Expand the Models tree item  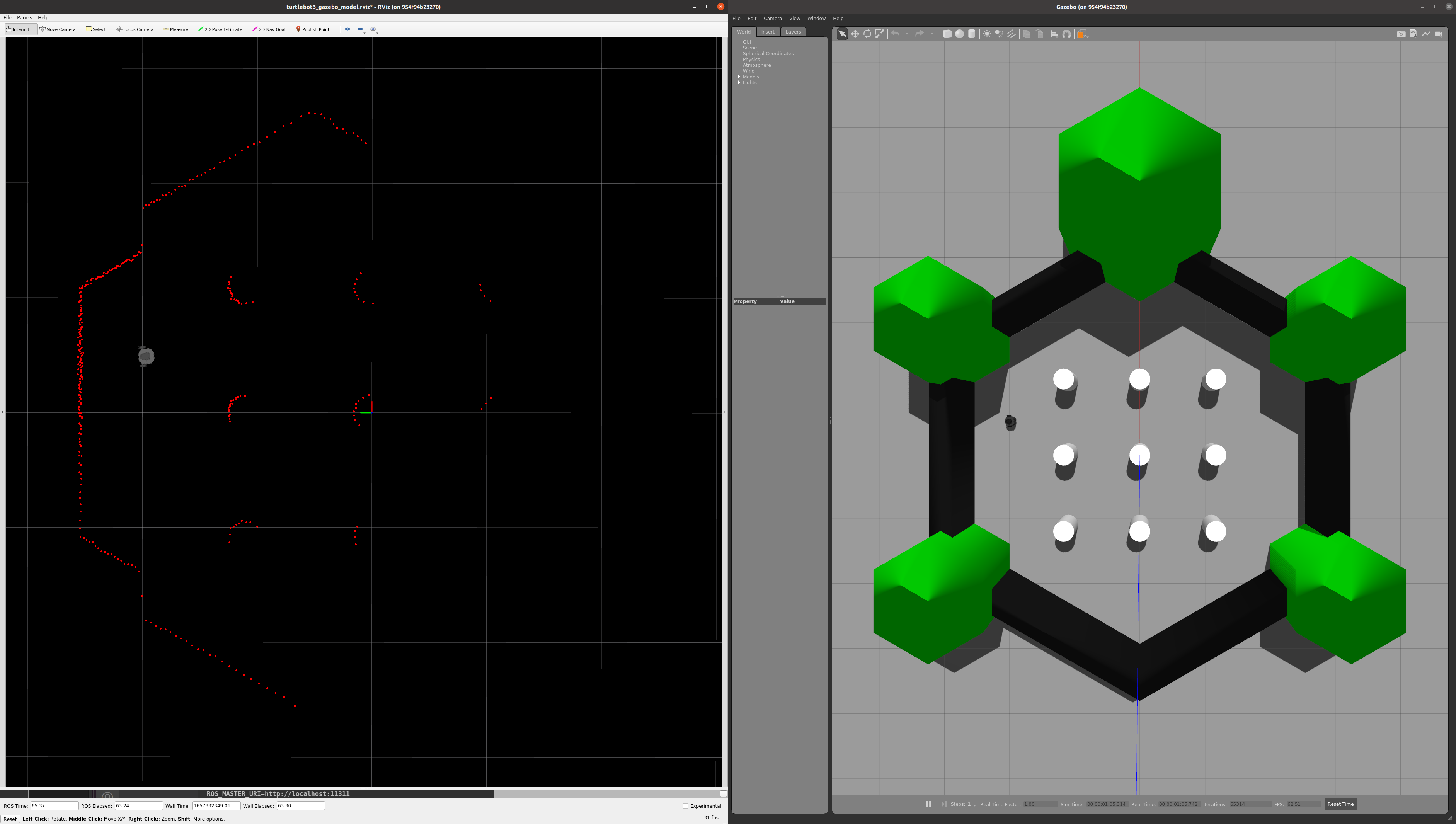point(739,77)
